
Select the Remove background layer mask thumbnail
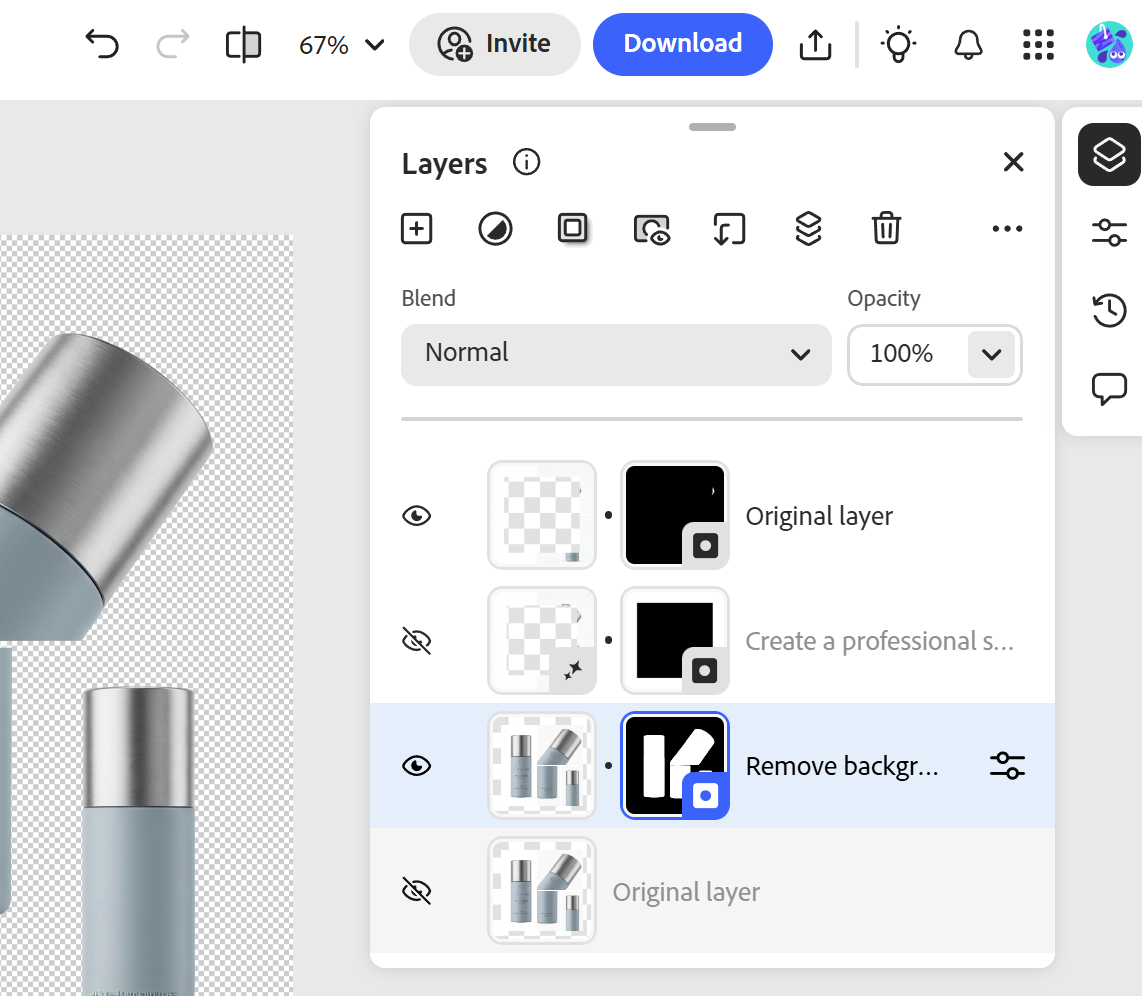point(674,766)
